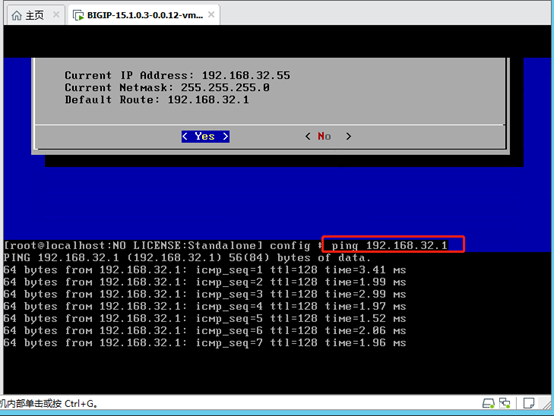Click the resize grip at window corner
Screen dimensions: 554x416
(548, 404)
